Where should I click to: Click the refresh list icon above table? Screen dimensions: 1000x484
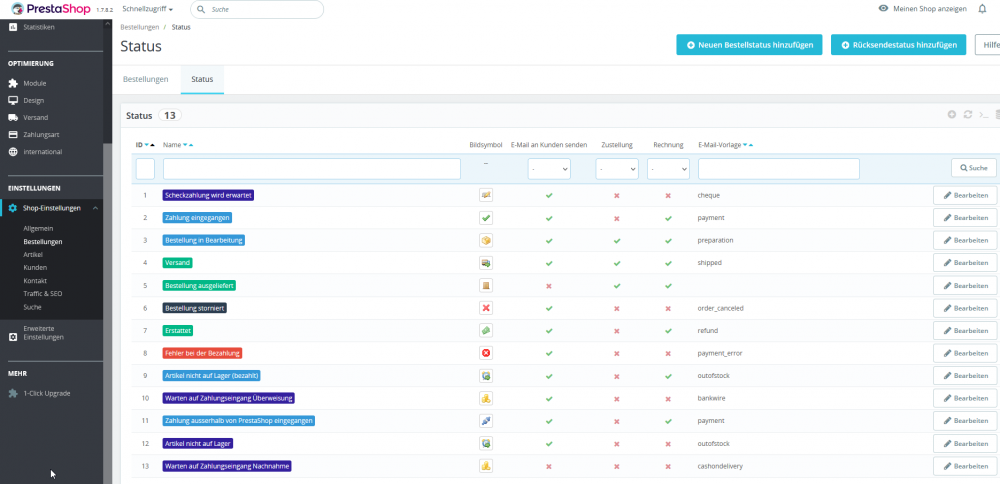(x=967, y=115)
